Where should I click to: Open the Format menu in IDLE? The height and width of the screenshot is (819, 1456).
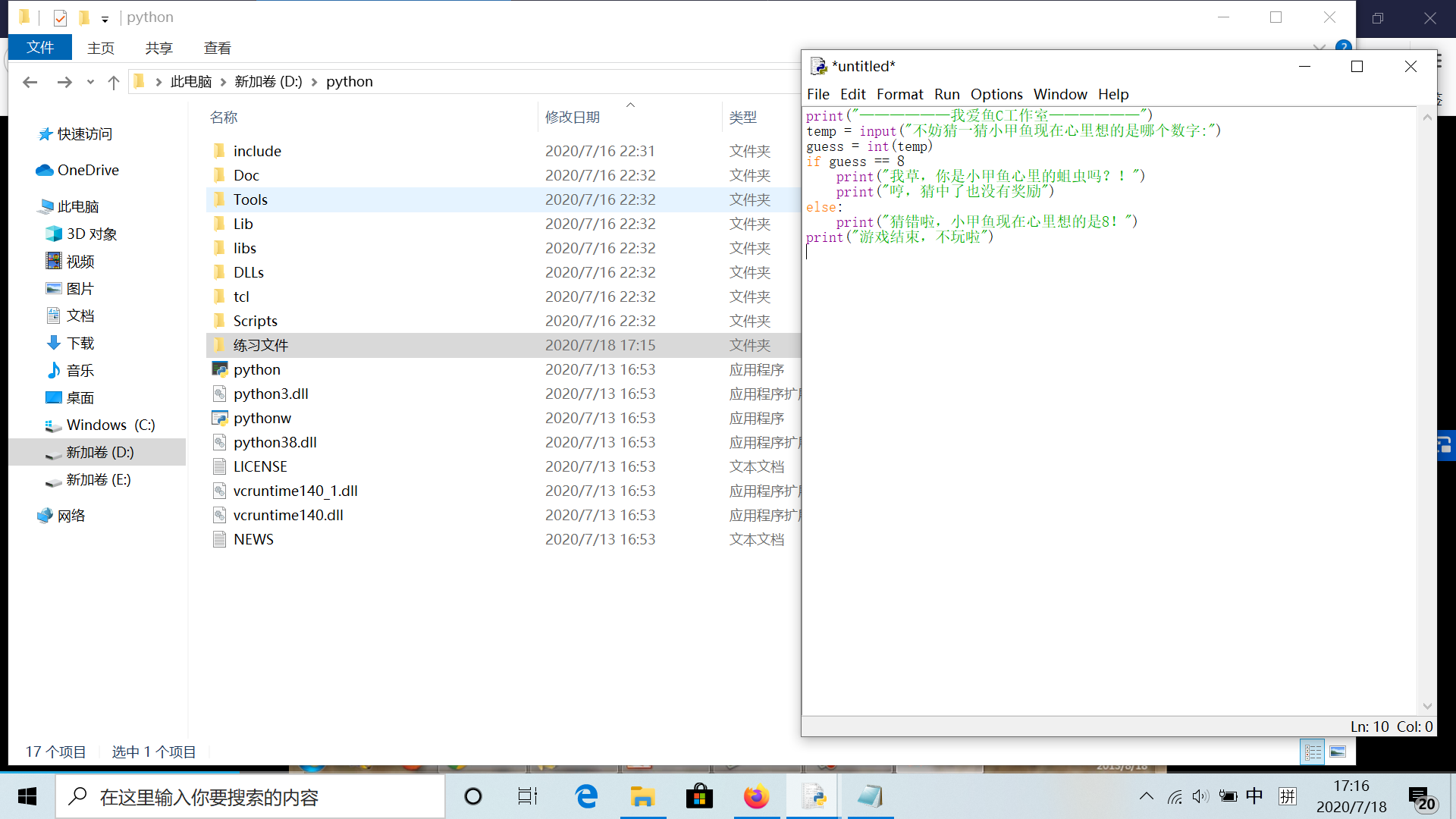(x=900, y=94)
